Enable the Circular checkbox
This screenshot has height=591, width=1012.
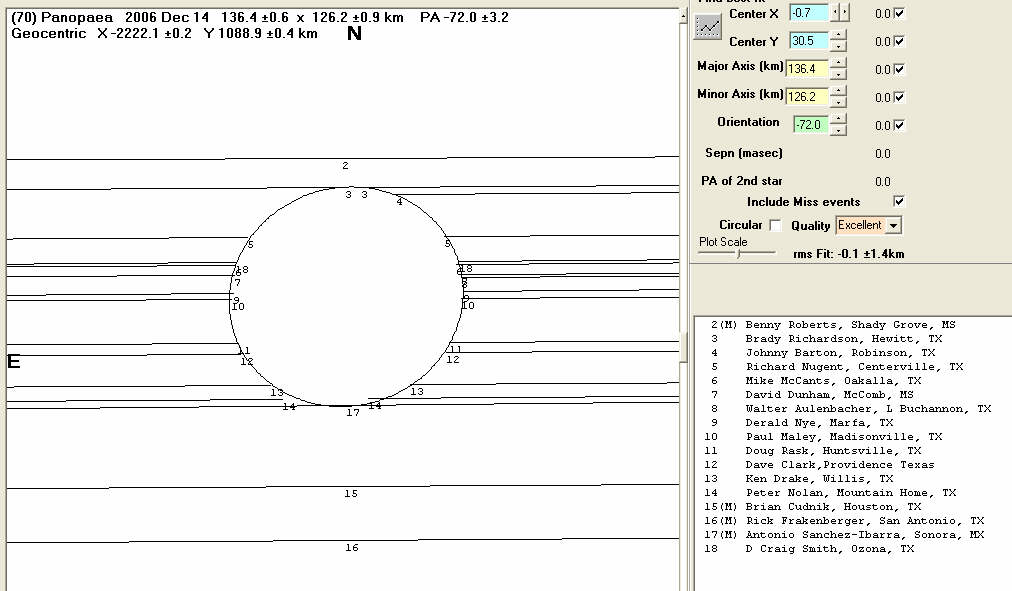click(x=775, y=225)
